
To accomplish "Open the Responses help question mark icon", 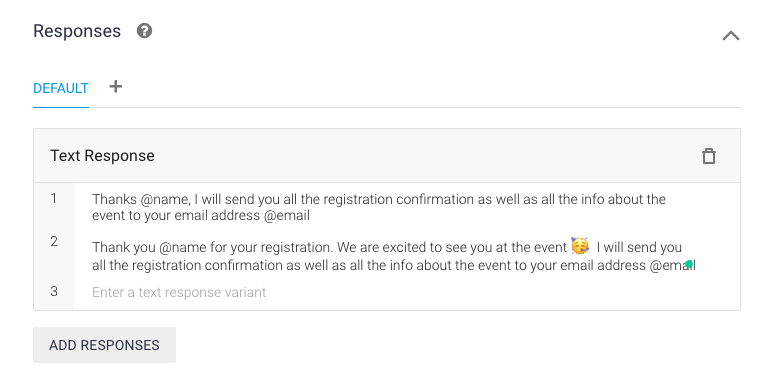I will [x=145, y=31].
